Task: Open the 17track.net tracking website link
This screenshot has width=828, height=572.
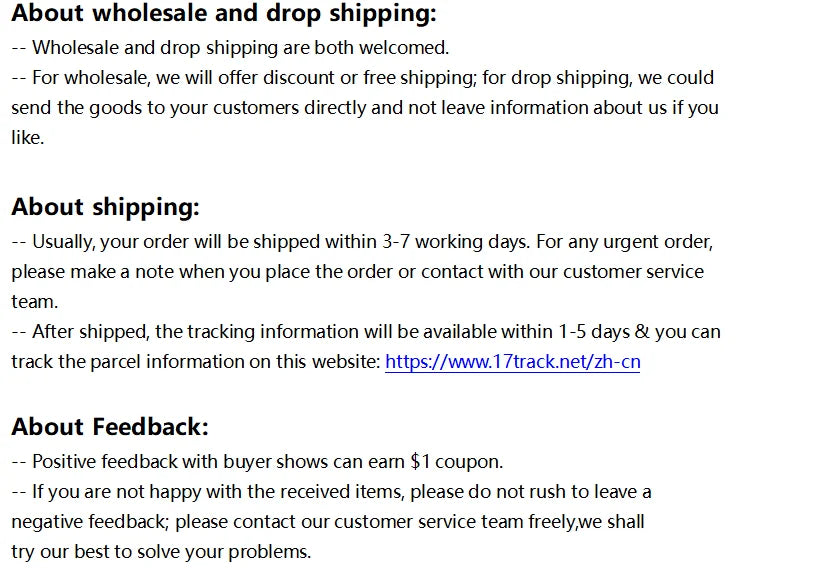Action: (x=512, y=362)
